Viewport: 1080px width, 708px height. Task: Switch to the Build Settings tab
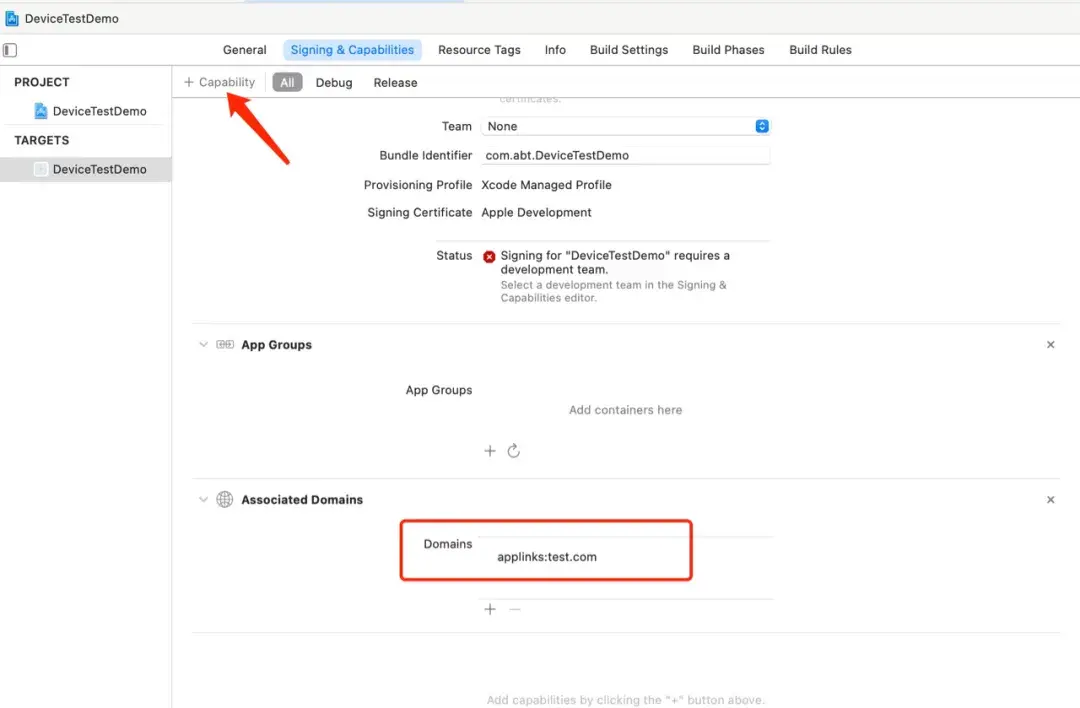pos(629,50)
